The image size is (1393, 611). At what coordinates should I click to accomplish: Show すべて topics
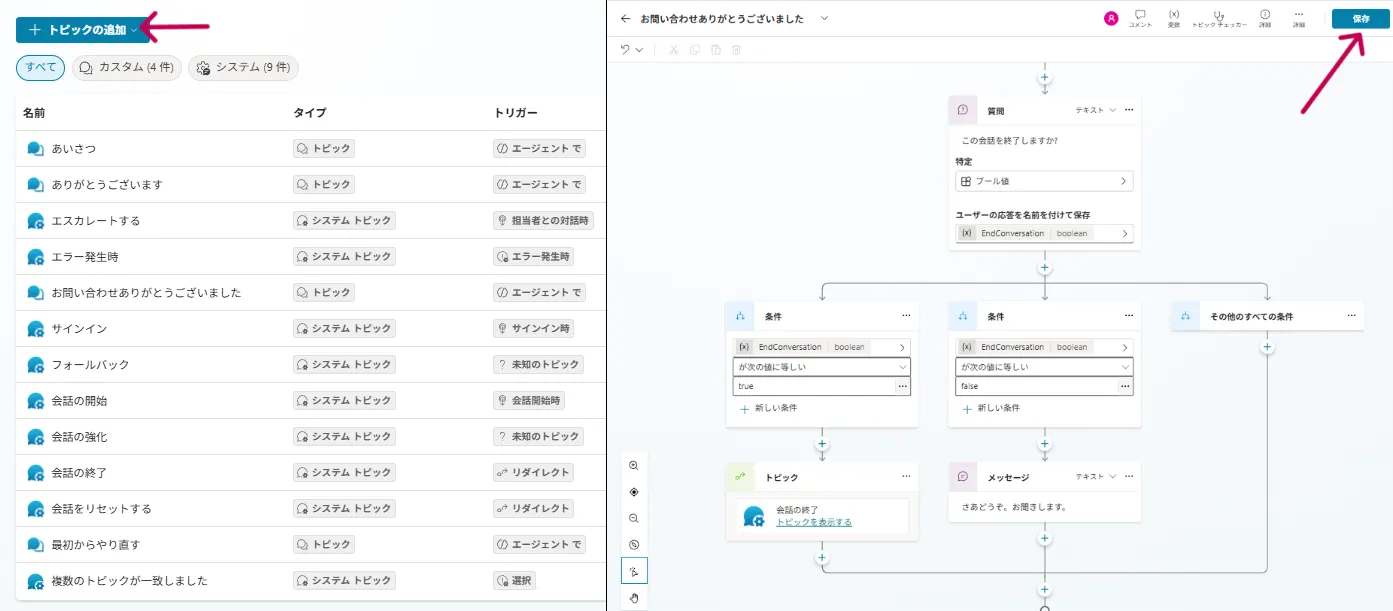39,67
